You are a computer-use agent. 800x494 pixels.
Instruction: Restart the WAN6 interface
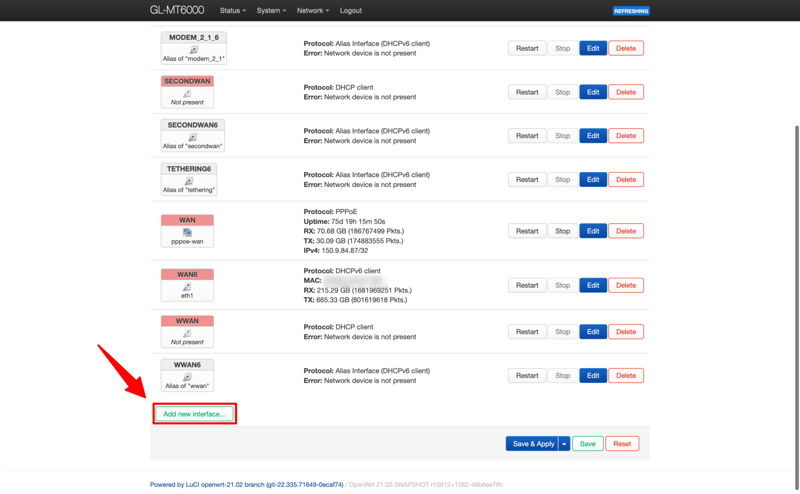[x=527, y=286]
